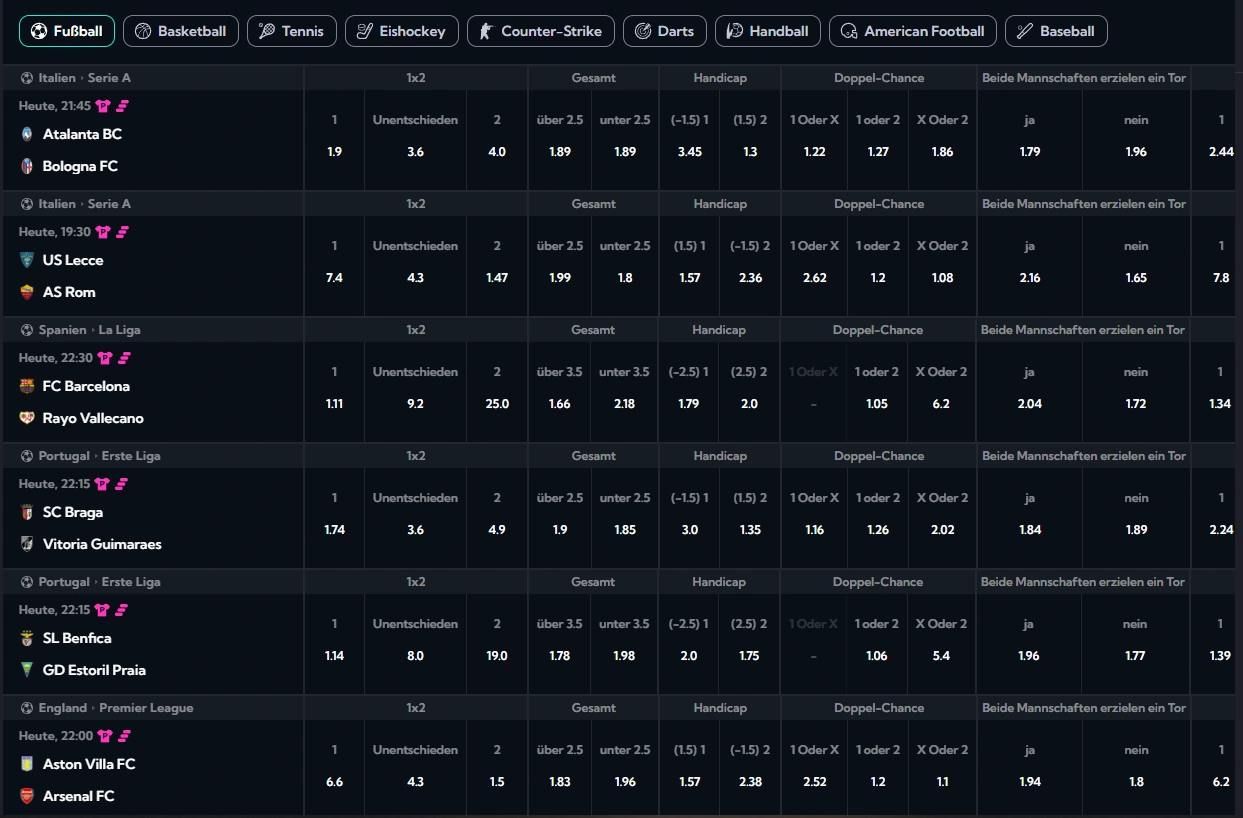Open the Rayo Vallecano match via team name
This screenshot has height=818, width=1243.
[x=93, y=418]
